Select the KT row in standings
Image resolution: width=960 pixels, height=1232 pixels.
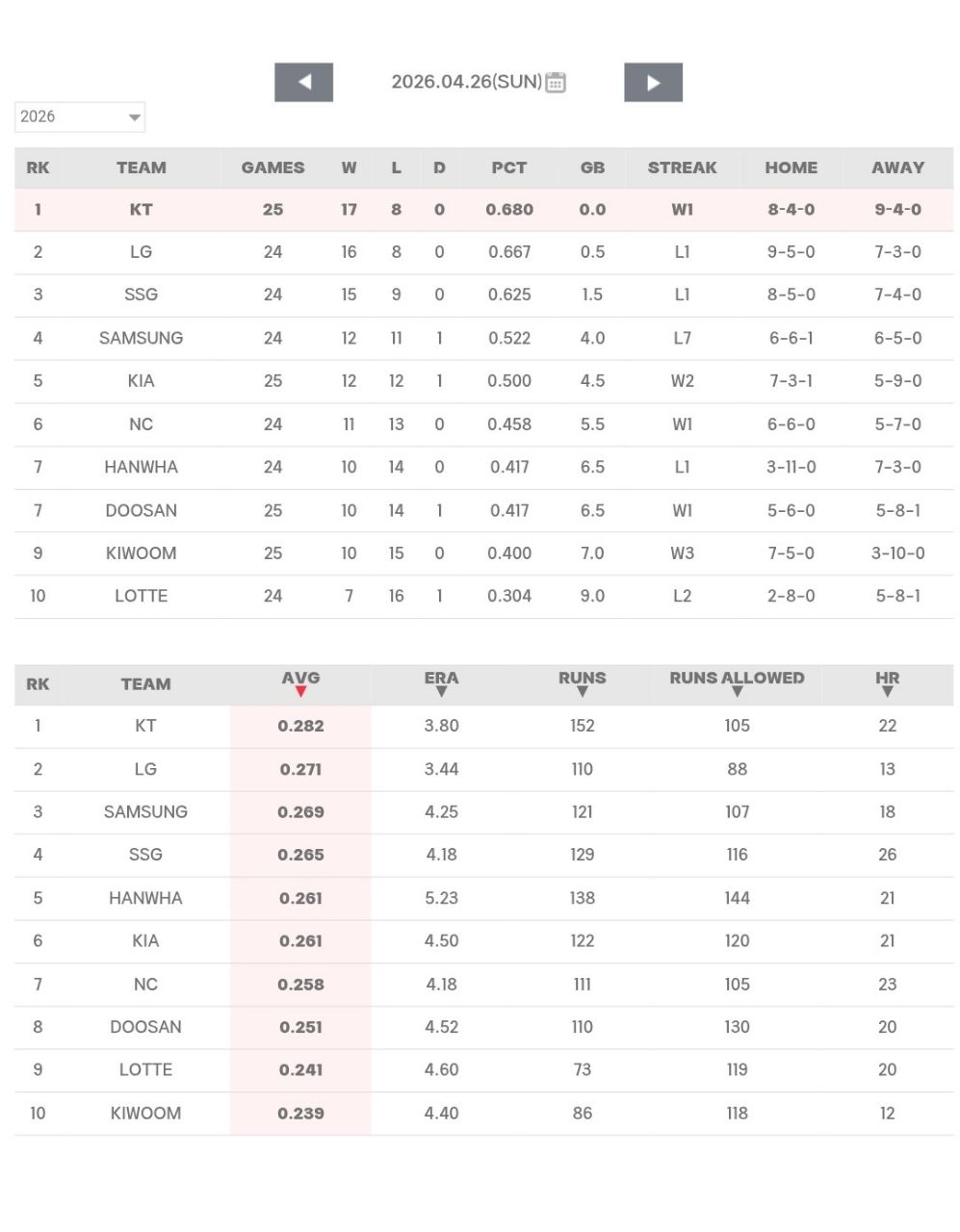click(141, 210)
